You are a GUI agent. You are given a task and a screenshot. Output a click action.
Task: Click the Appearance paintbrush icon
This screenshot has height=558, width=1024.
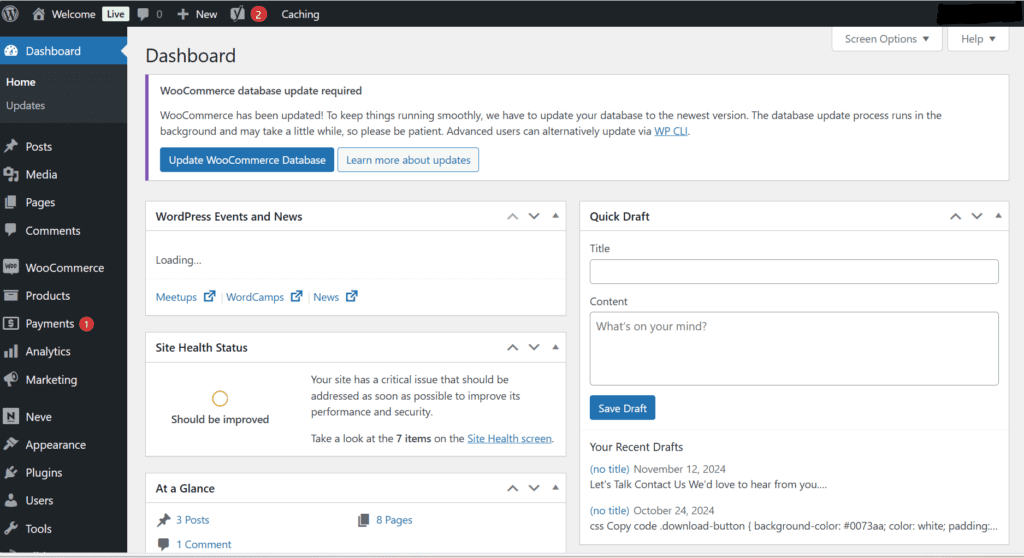pos(11,444)
